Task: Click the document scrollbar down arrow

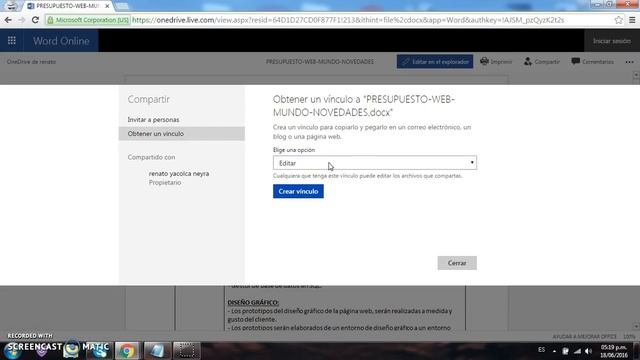Action: click(636, 326)
